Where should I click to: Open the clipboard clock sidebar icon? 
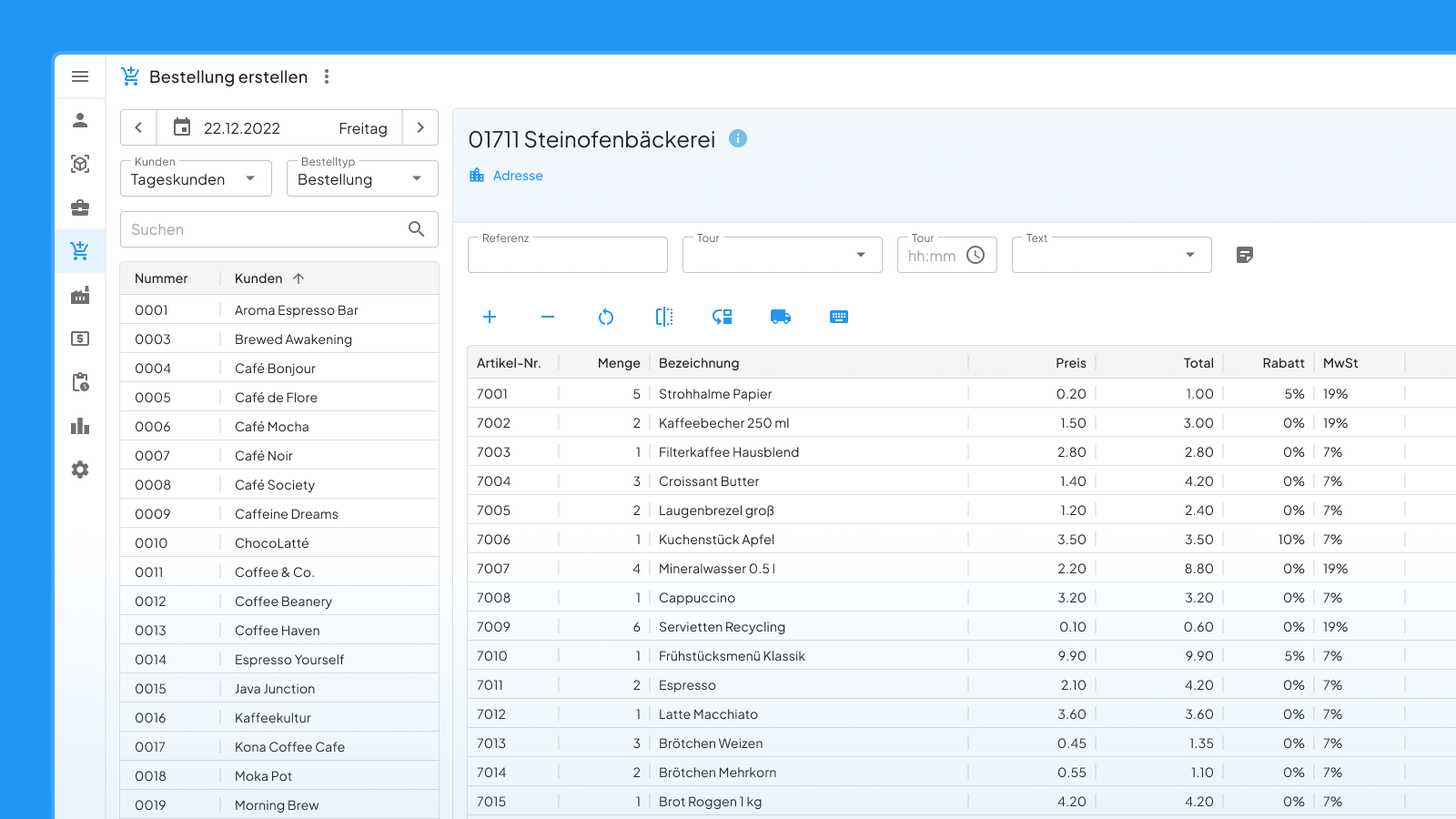(80, 382)
